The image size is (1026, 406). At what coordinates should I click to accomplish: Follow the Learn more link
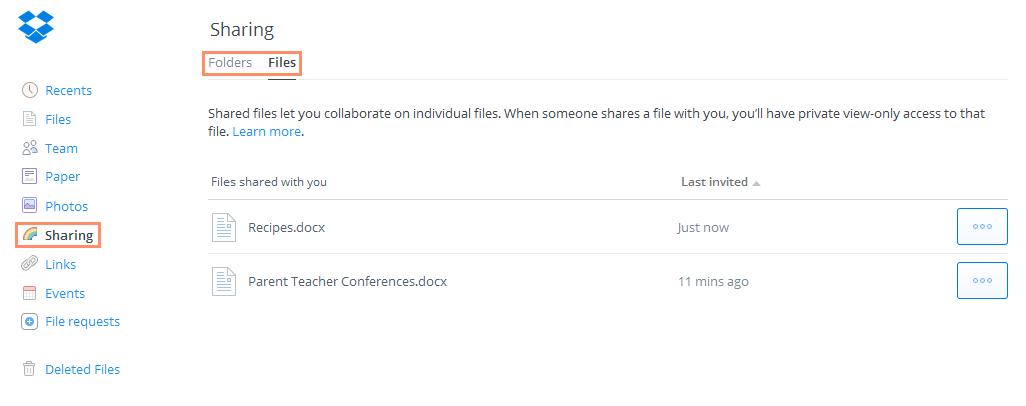pyautogui.click(x=266, y=131)
